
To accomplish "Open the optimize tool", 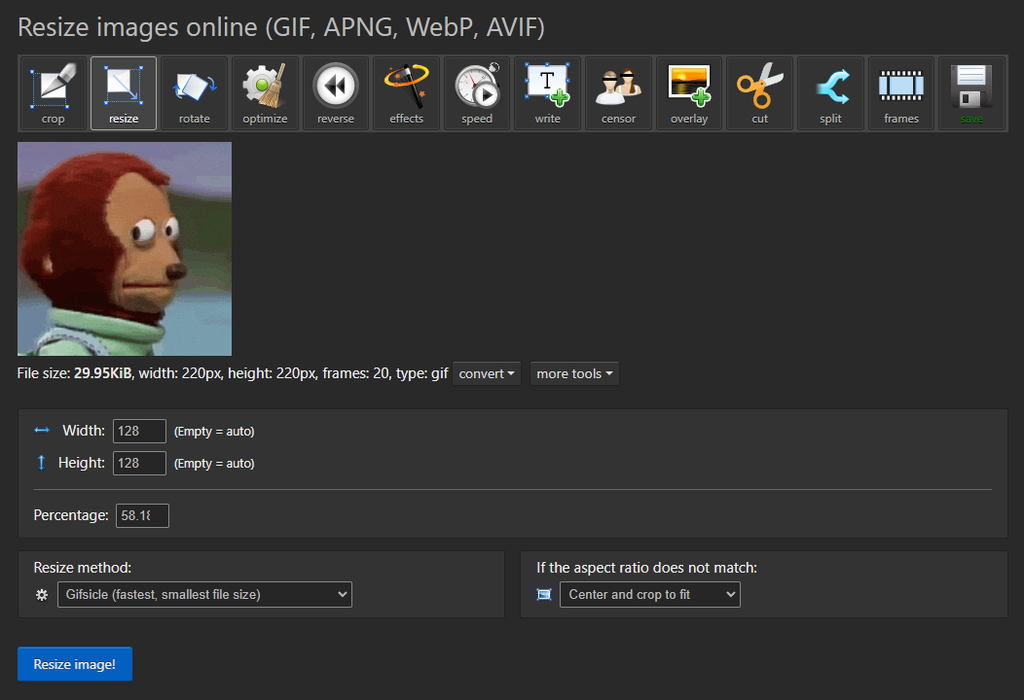I will click(264, 93).
